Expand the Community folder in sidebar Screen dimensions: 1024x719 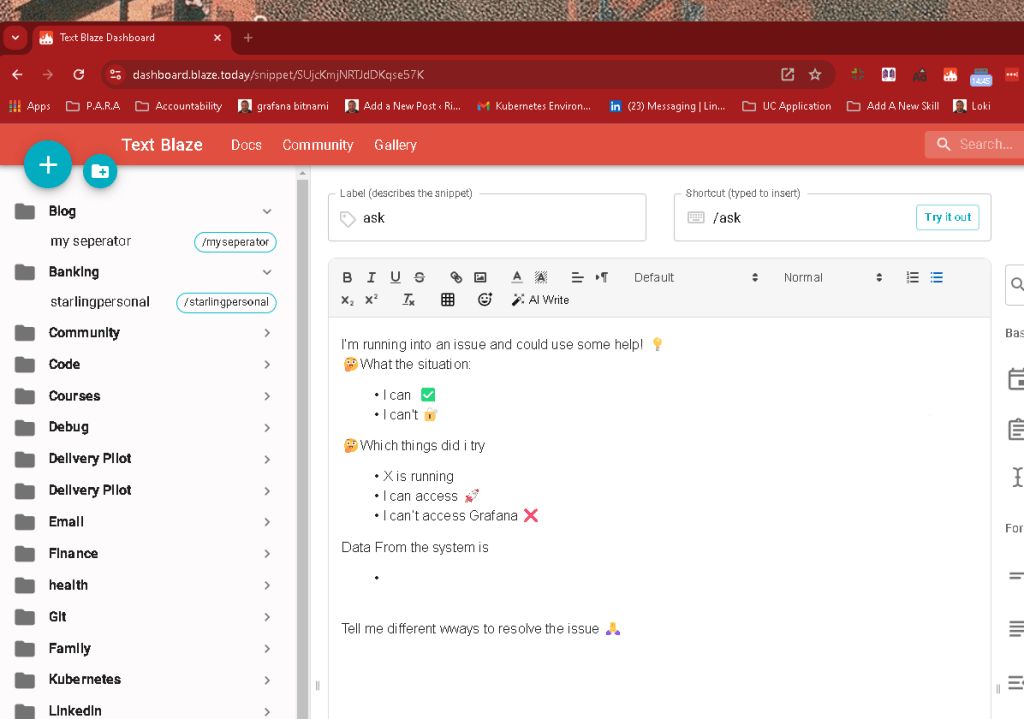pos(266,333)
